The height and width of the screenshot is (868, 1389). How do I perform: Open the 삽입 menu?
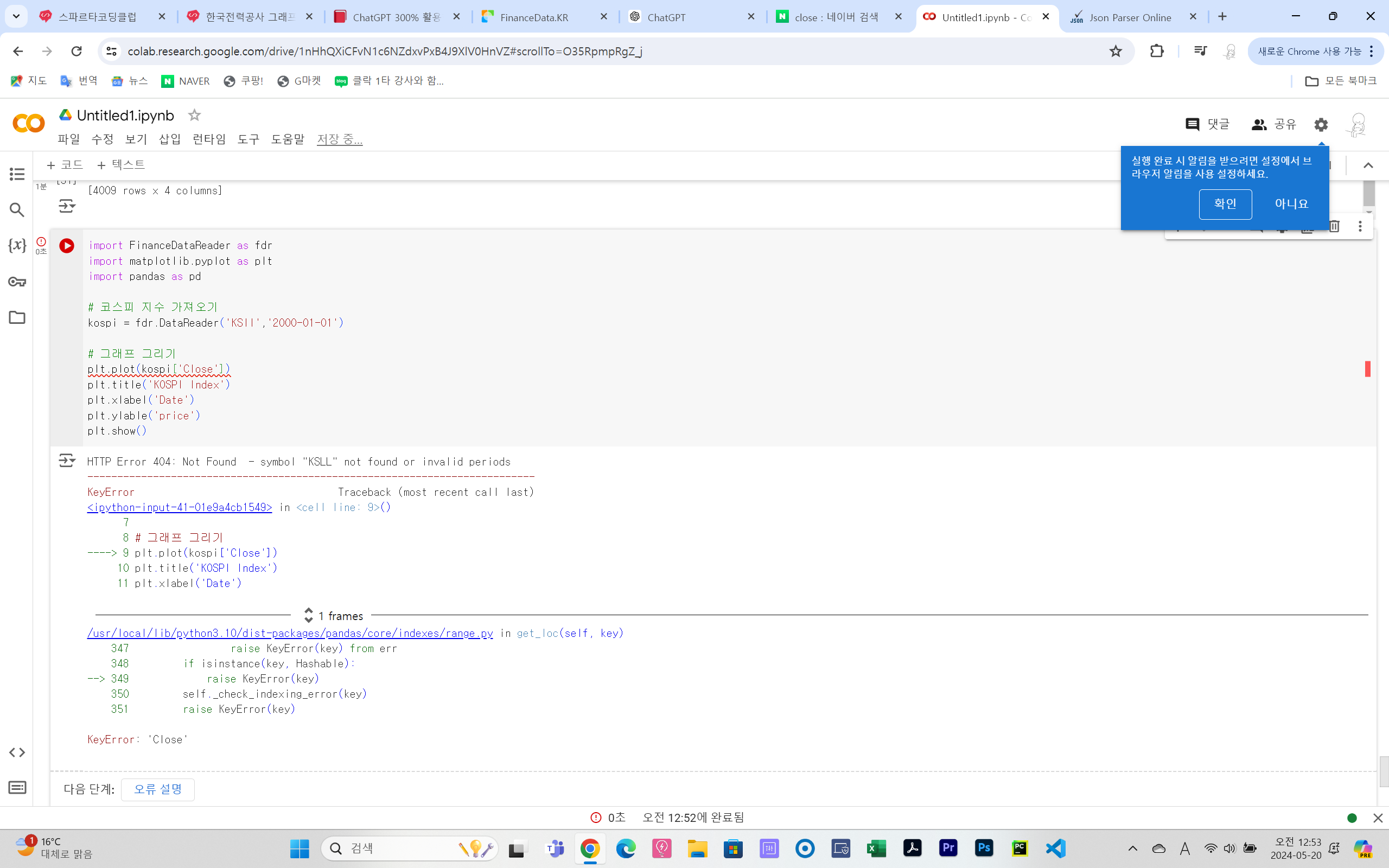point(170,139)
